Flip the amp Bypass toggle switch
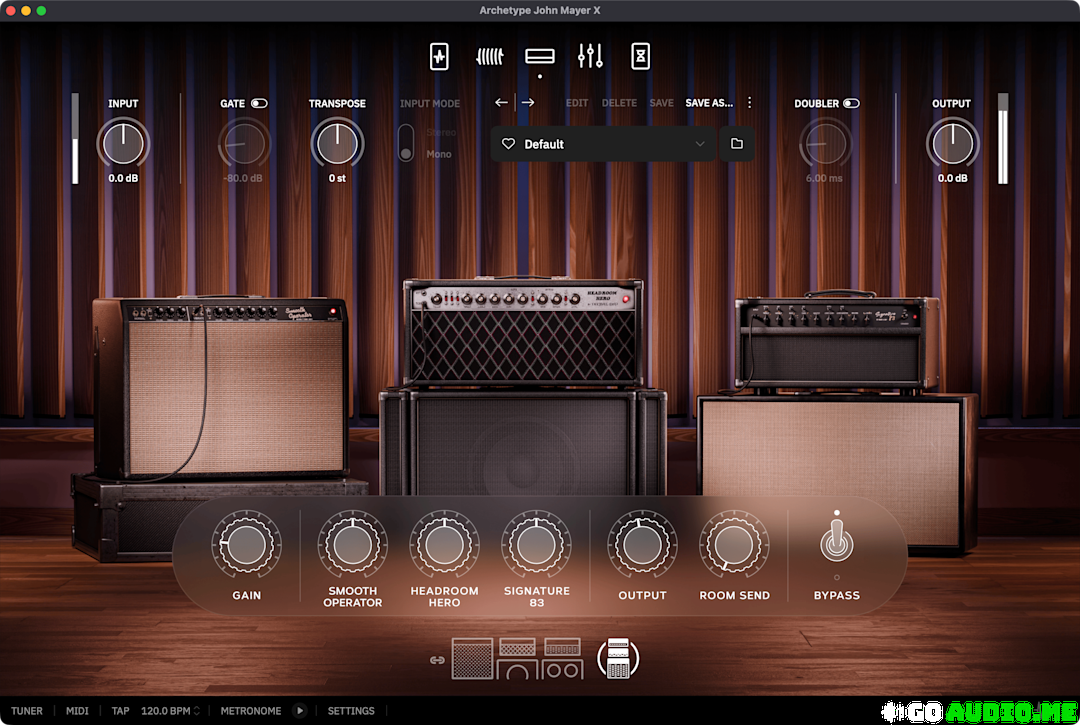This screenshot has height=725, width=1080. [836, 542]
